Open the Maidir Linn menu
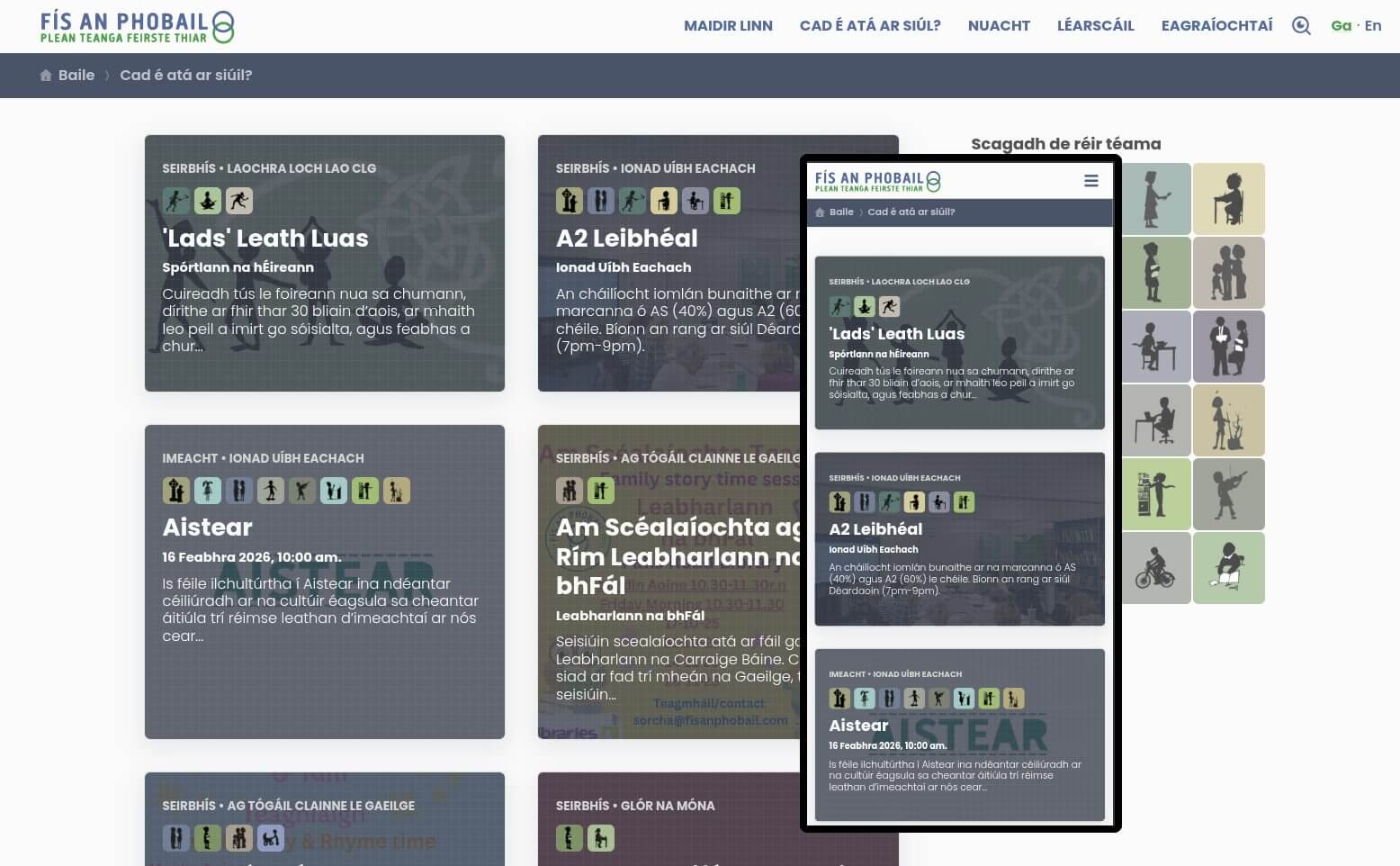Image resolution: width=1400 pixels, height=866 pixels. click(728, 26)
